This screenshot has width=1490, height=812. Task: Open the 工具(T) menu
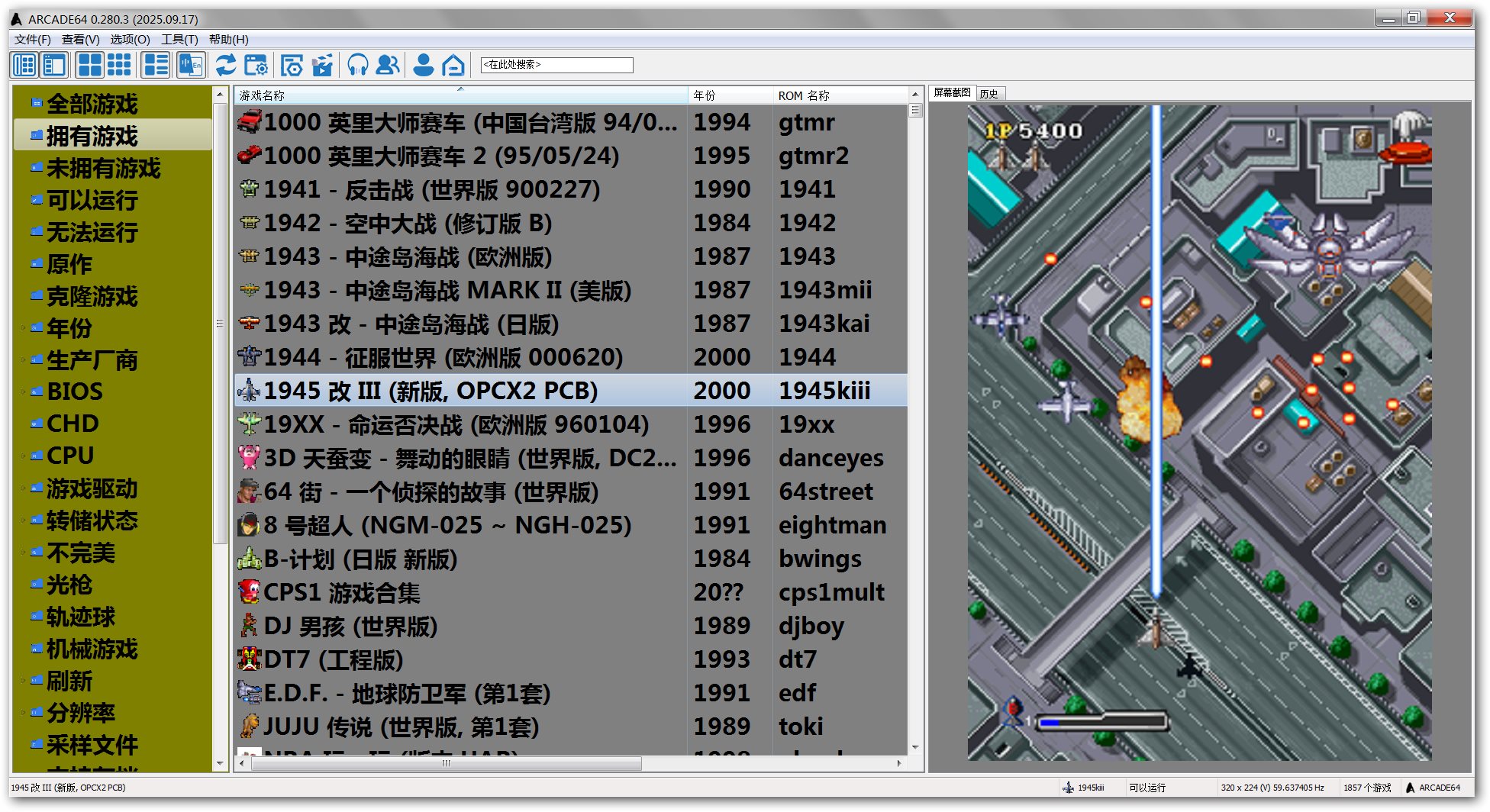tap(179, 40)
